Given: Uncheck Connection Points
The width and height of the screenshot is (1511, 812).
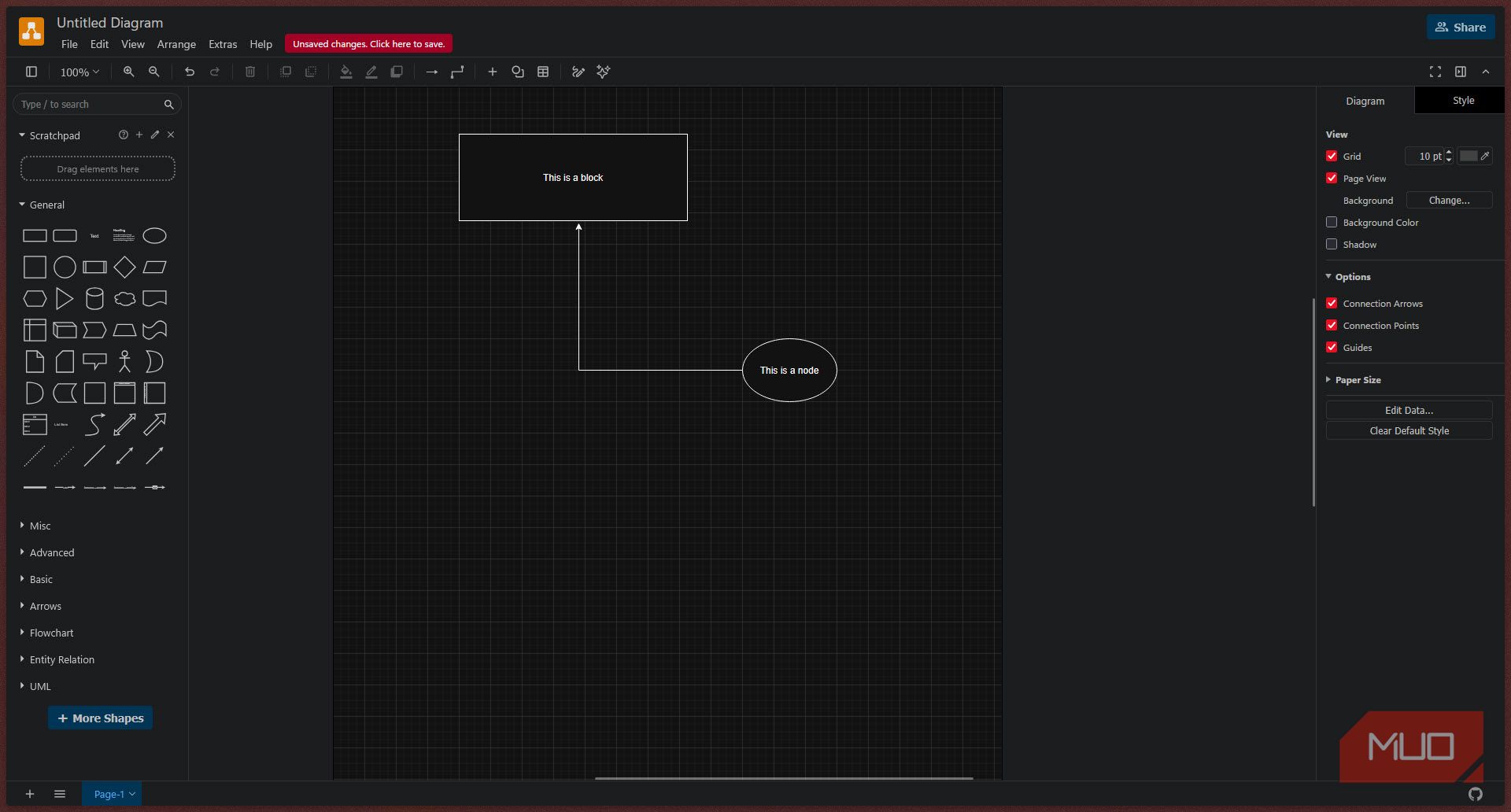Looking at the screenshot, I should coord(1332,325).
